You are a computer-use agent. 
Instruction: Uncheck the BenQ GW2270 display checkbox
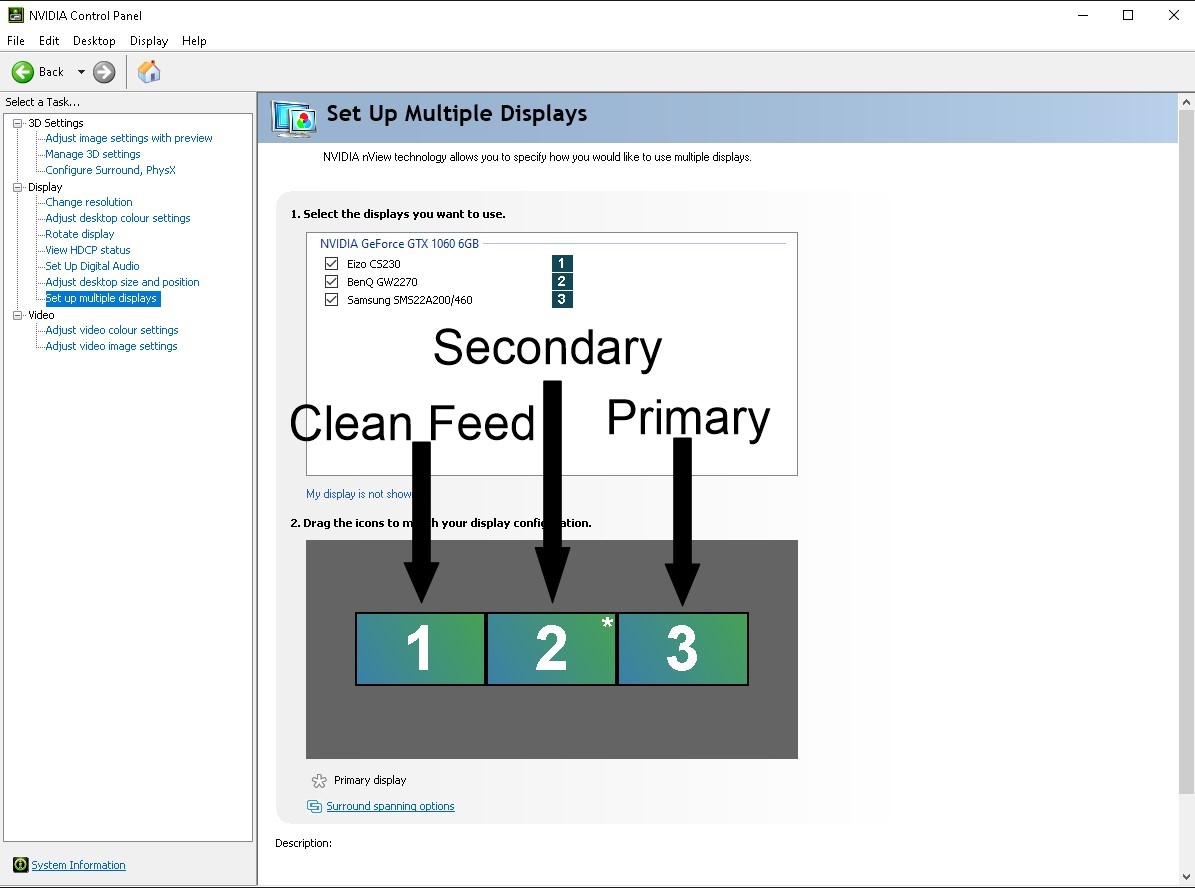pos(332,281)
